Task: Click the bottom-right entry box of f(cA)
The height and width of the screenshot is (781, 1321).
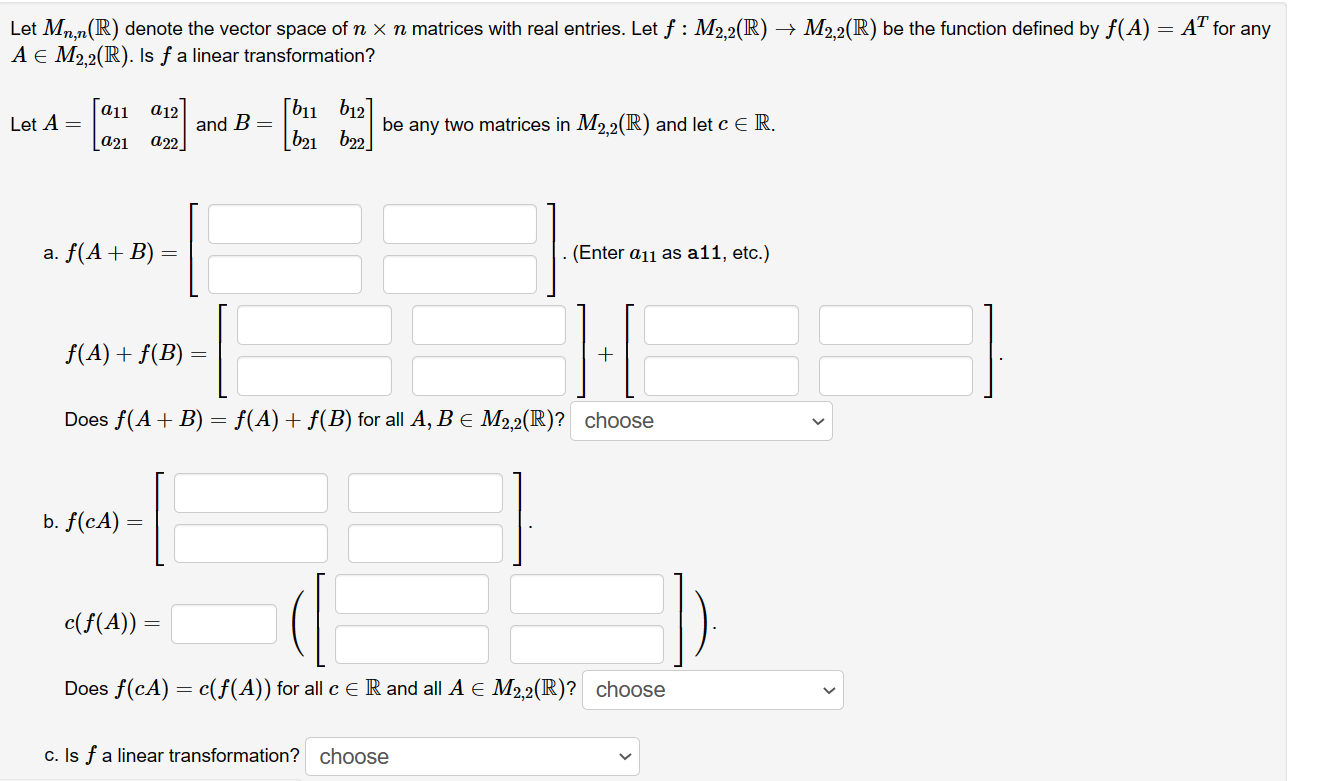Action: [x=424, y=542]
